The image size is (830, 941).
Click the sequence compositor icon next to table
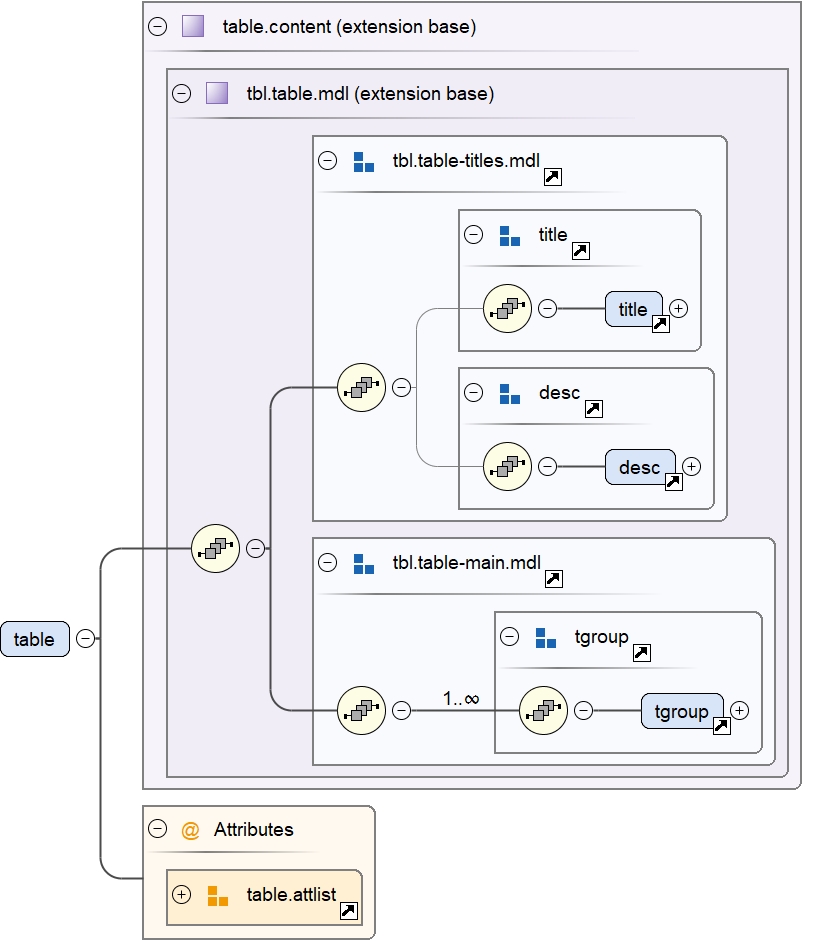point(215,548)
